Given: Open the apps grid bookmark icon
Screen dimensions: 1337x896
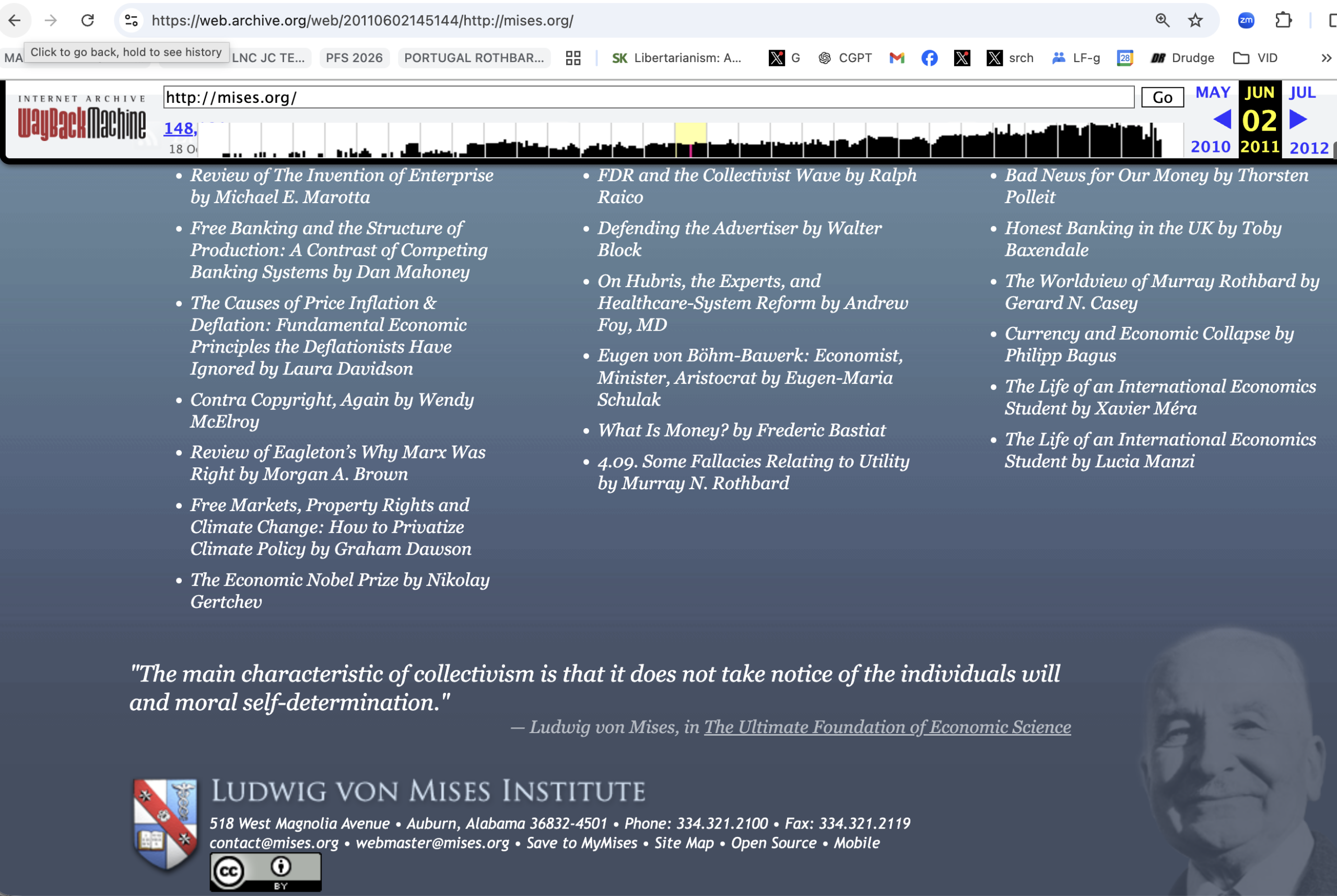Looking at the screenshot, I should pyautogui.click(x=573, y=58).
